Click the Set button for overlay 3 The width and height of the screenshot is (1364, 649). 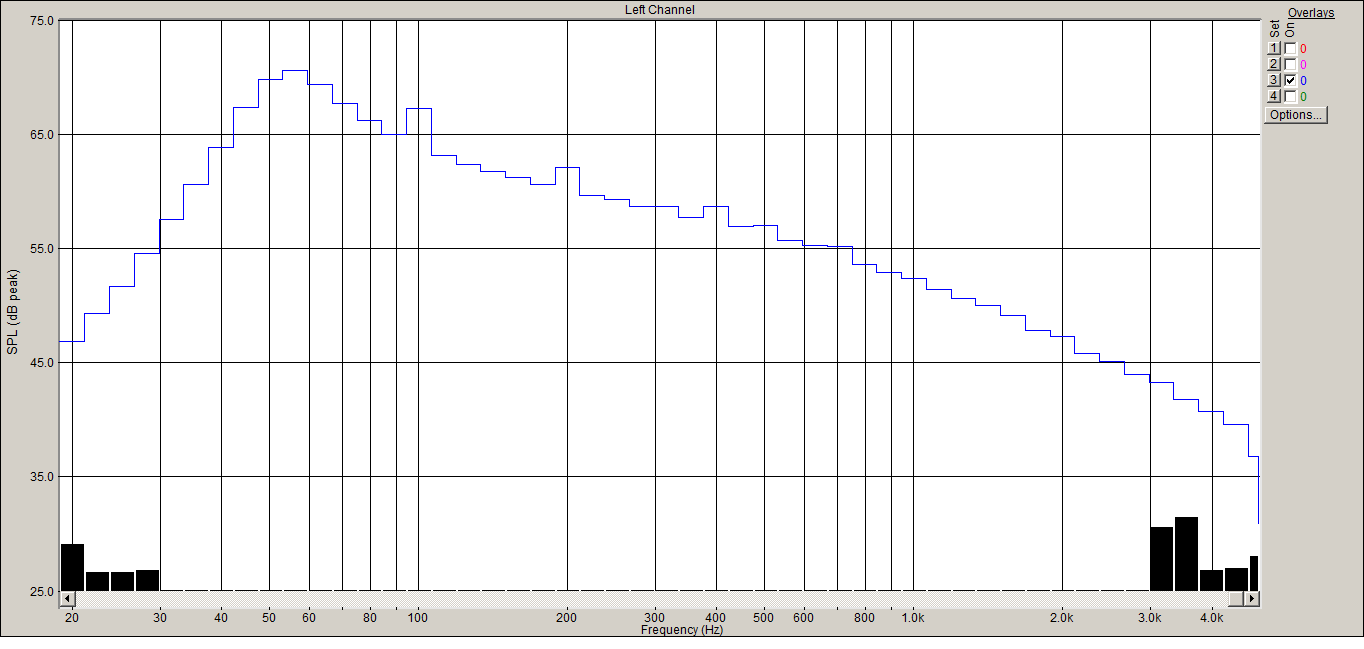1274,80
